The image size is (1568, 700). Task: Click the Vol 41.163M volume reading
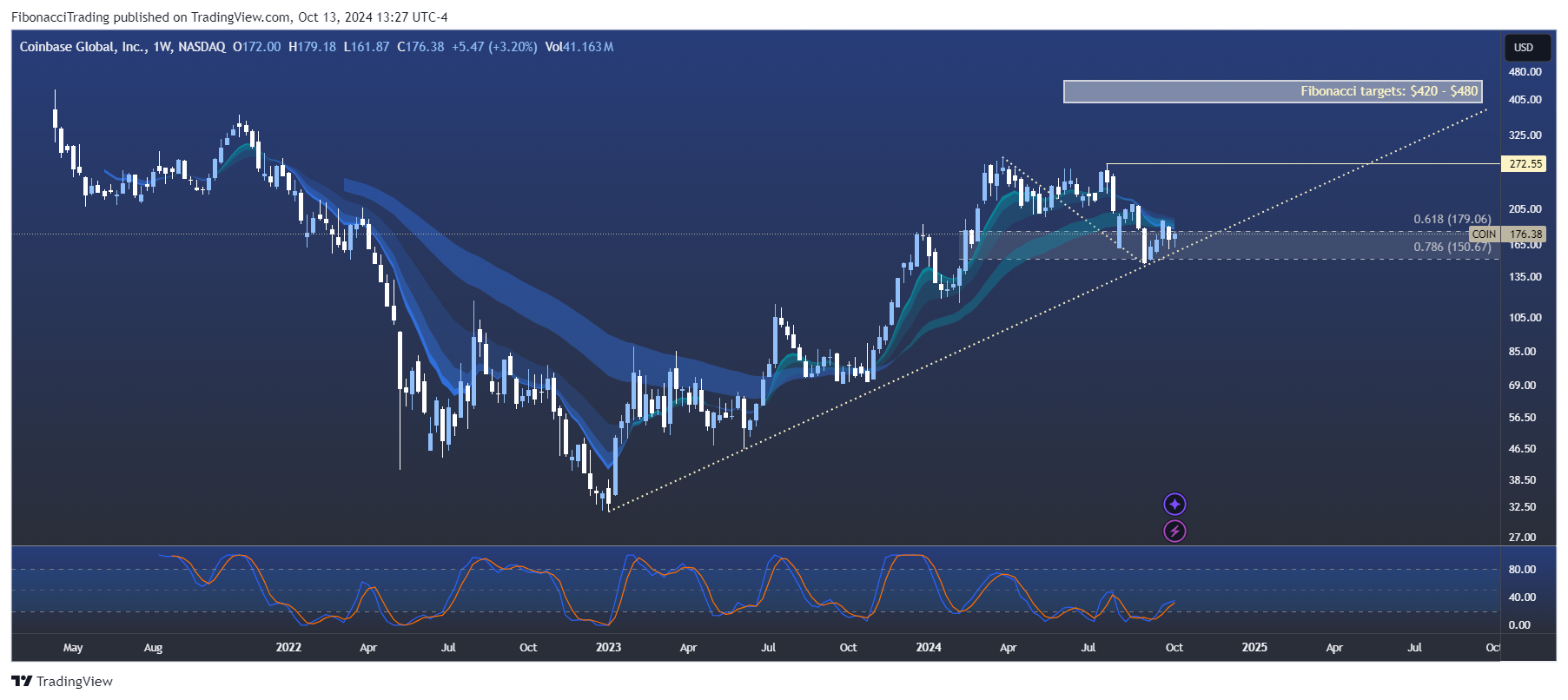pos(579,47)
